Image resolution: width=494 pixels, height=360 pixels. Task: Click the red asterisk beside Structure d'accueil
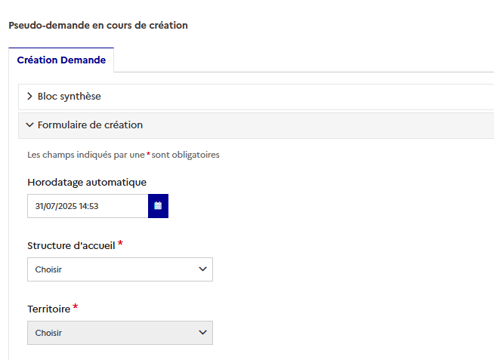coord(120,243)
